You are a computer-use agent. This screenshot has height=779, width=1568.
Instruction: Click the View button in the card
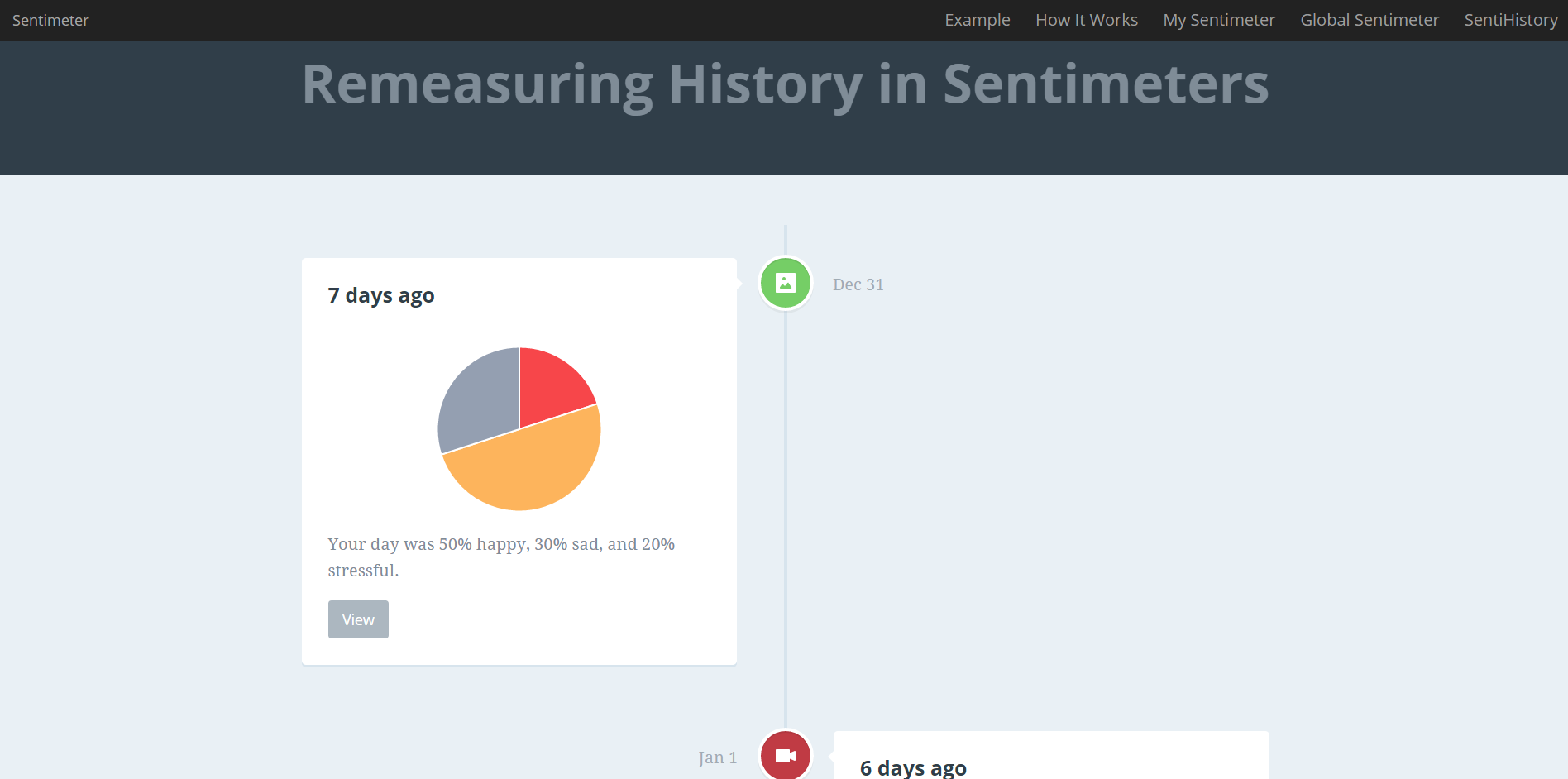(358, 619)
